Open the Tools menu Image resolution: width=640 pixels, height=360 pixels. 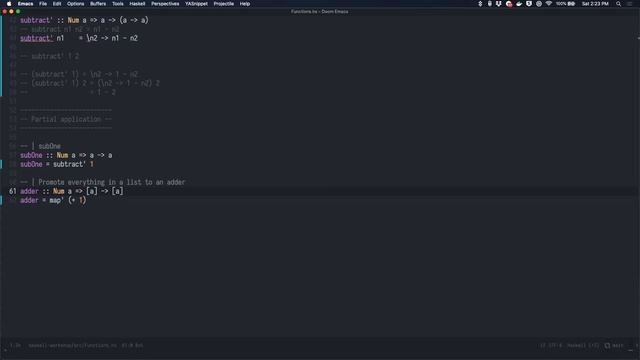pos(118,4)
